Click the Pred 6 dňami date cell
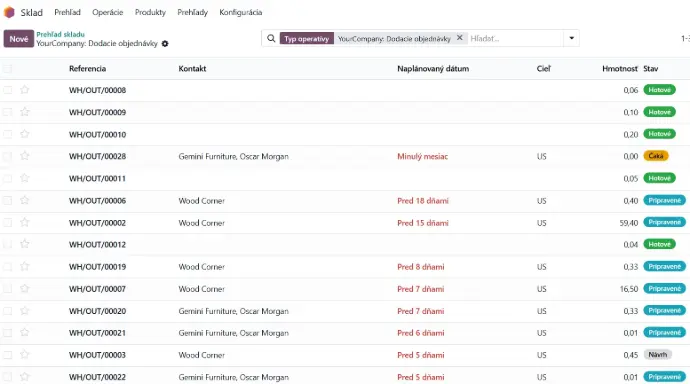 [421, 333]
